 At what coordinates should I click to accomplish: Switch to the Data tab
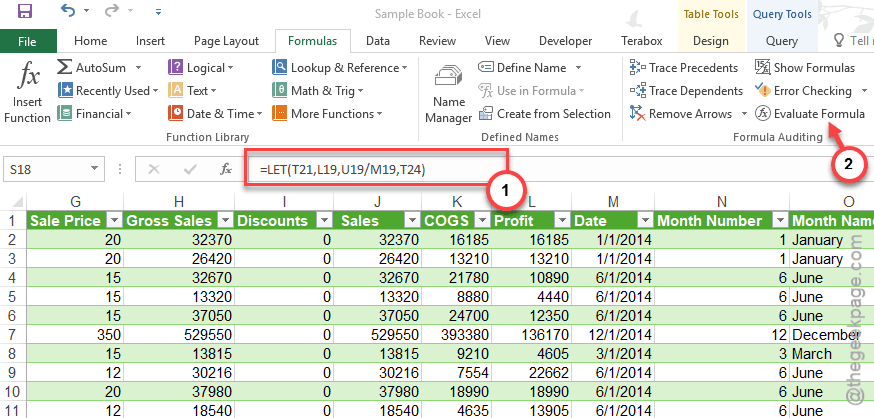(x=377, y=41)
